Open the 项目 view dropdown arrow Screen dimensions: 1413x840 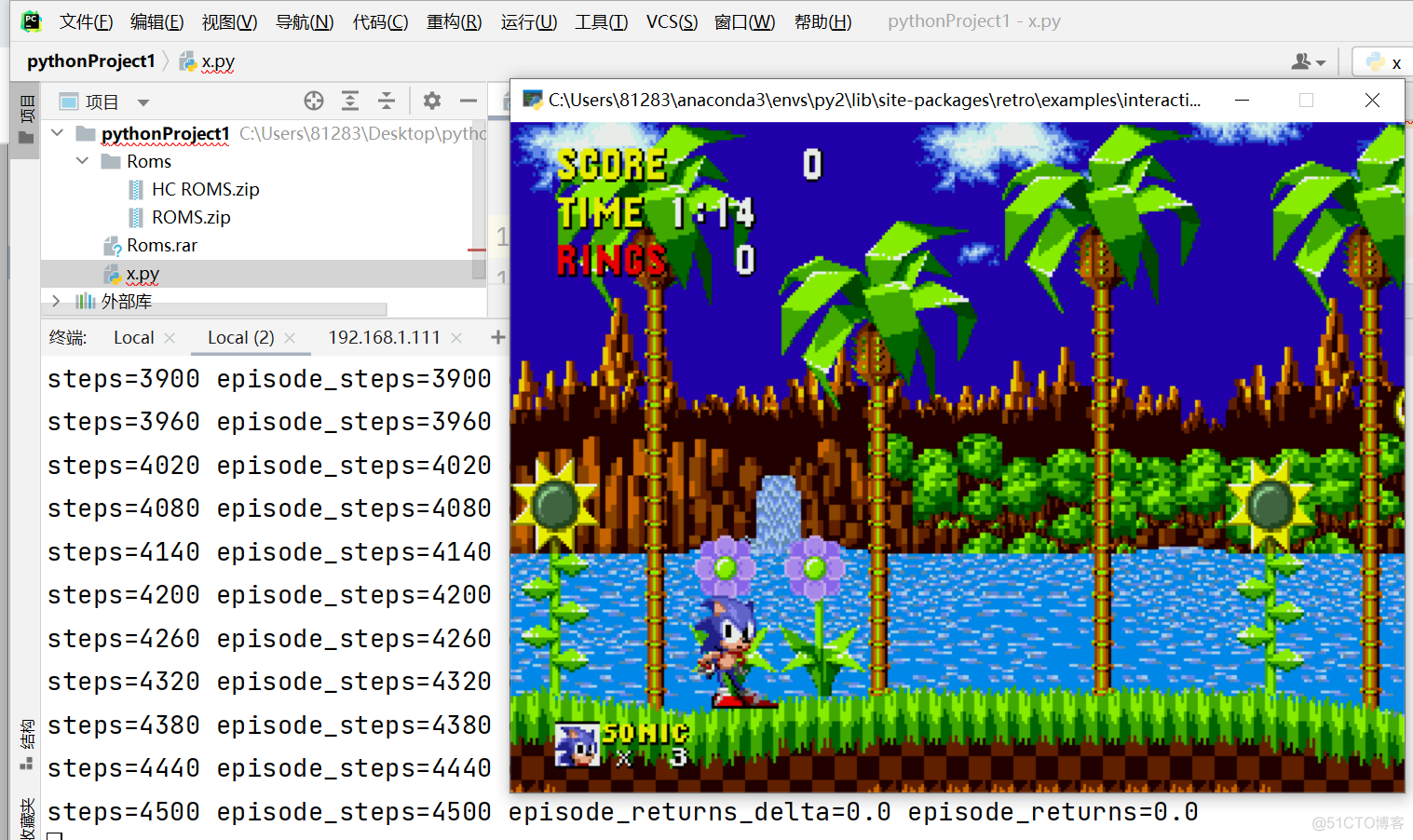coord(143,102)
